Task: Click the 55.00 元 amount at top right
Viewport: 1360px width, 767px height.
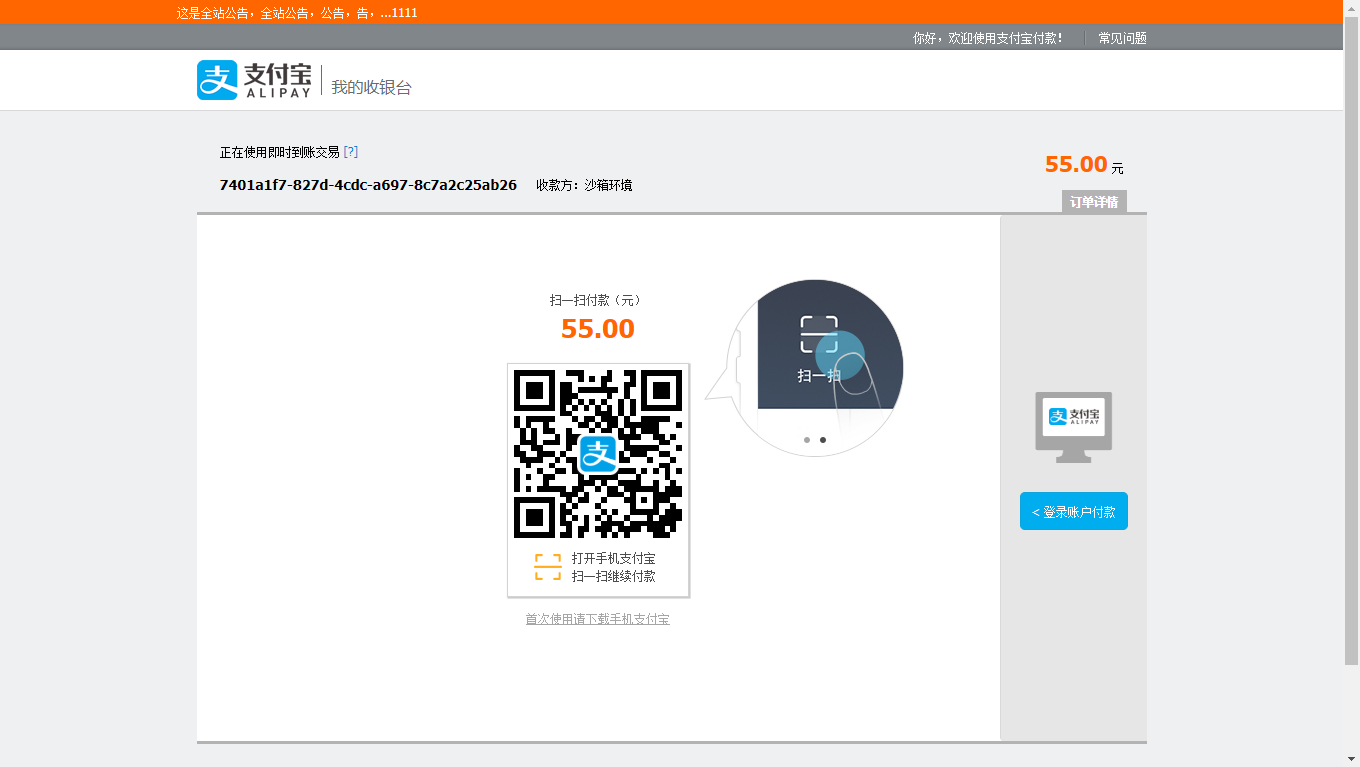Action: [1084, 165]
